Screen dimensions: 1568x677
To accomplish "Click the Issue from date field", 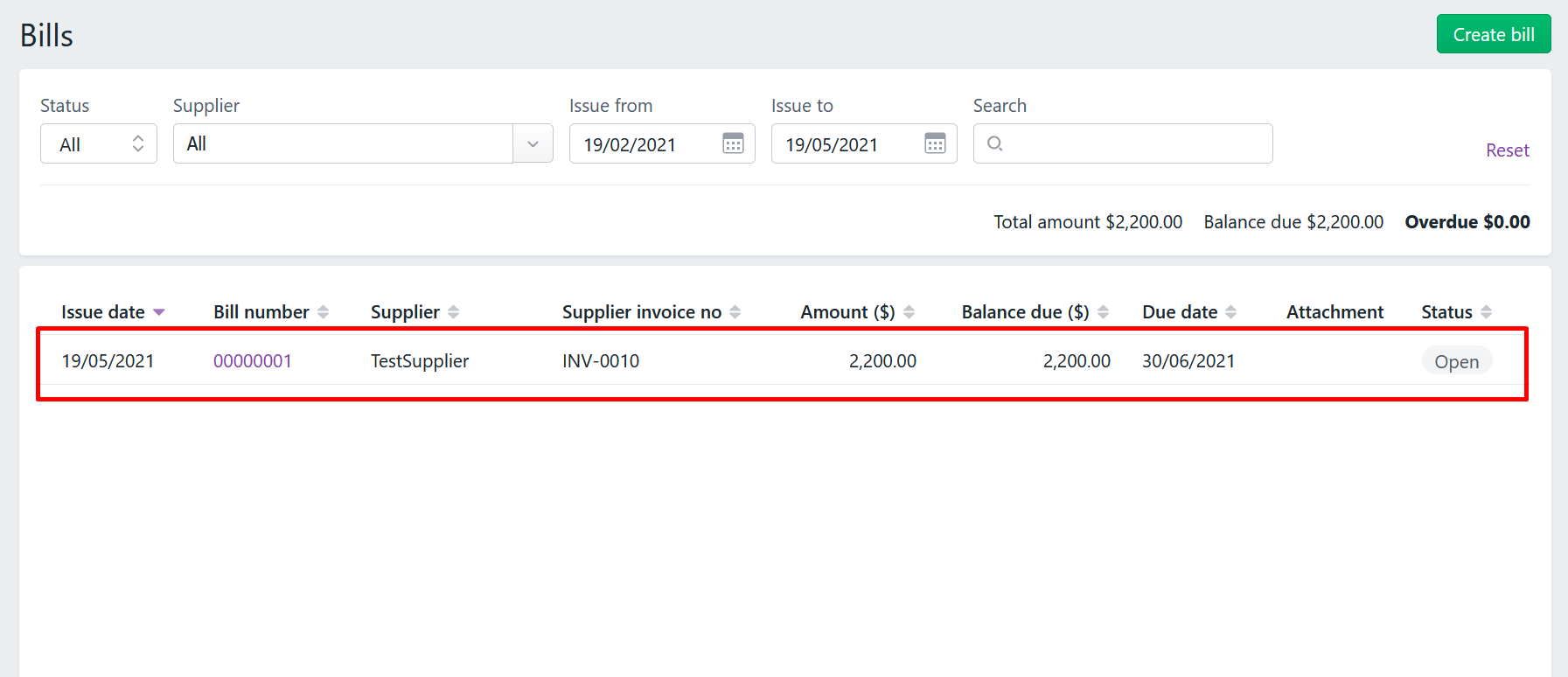I will [662, 143].
